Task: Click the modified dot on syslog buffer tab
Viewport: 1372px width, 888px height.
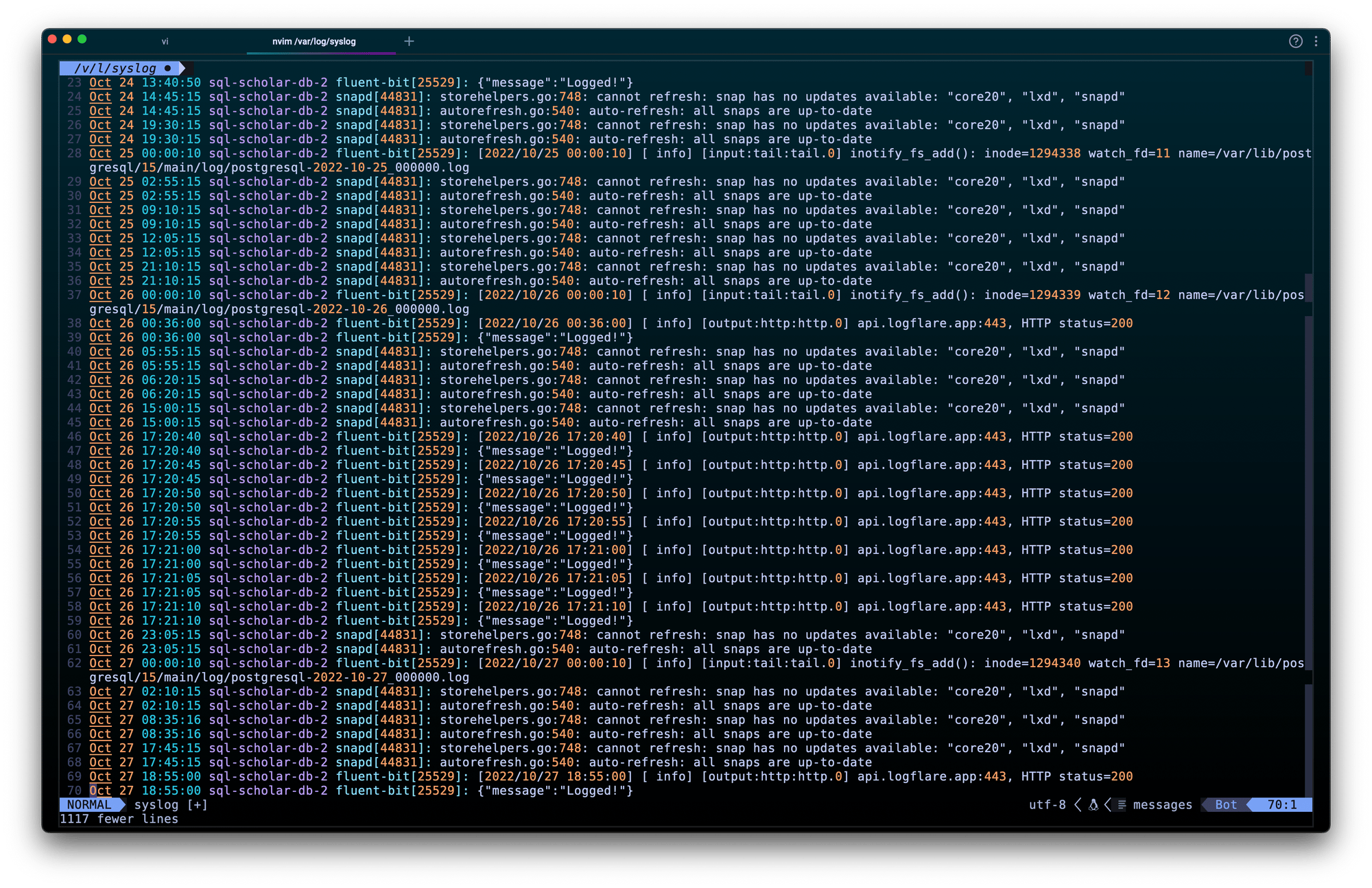Action: pyautogui.click(x=167, y=68)
